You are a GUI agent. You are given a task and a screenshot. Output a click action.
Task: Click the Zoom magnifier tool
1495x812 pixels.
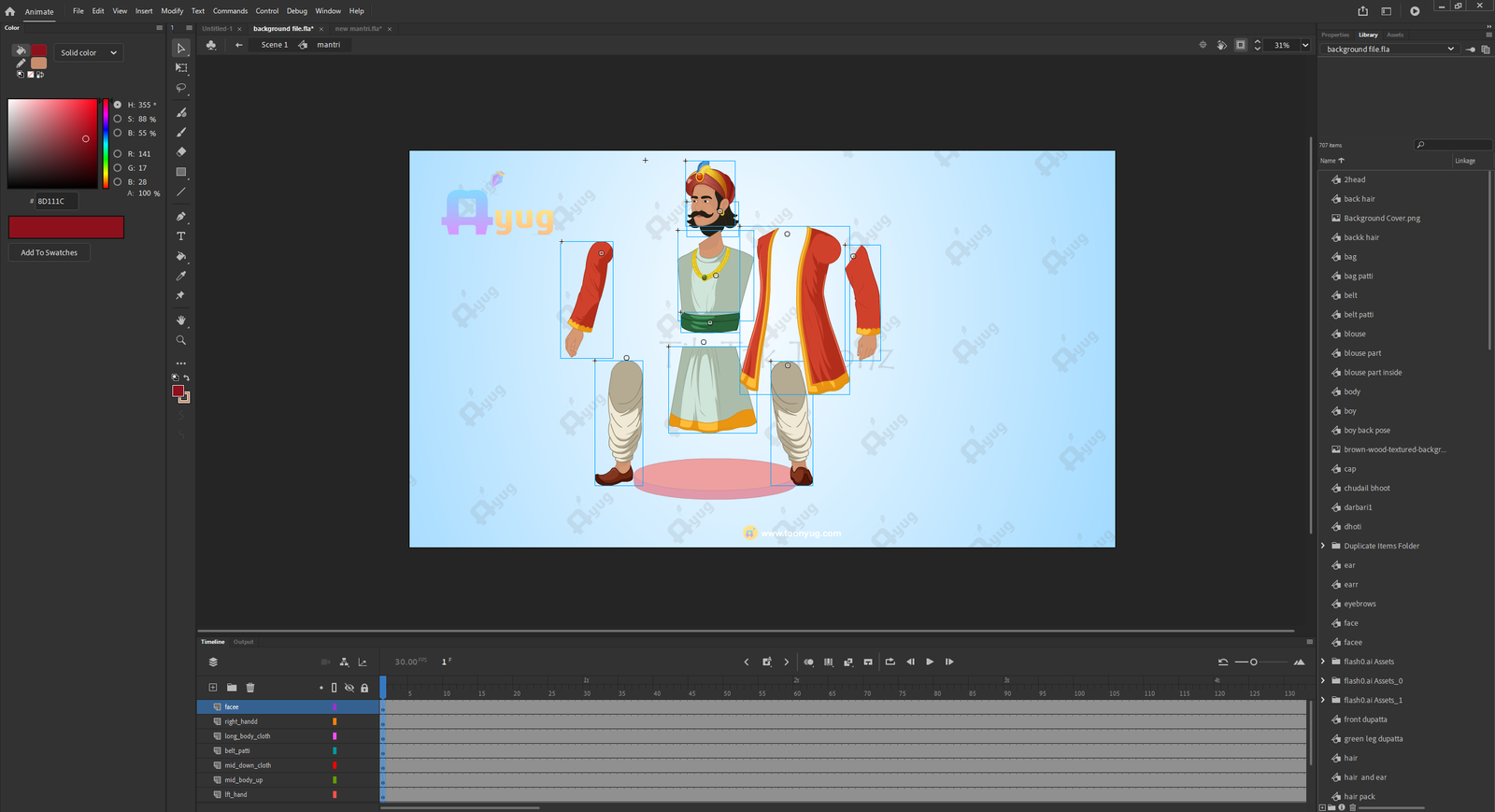(x=181, y=340)
